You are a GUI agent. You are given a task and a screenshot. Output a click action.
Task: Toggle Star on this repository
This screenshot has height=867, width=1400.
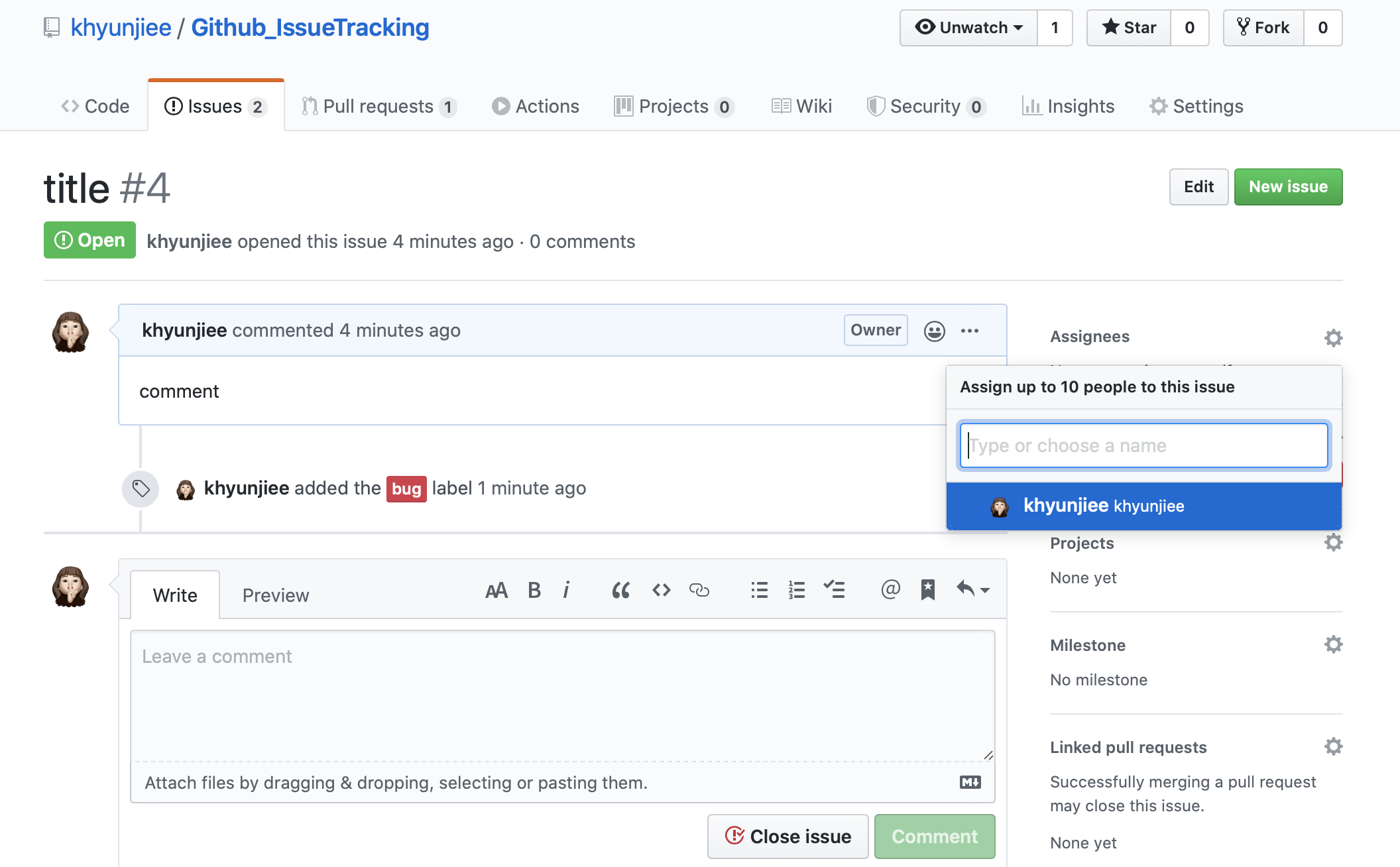click(x=1129, y=28)
